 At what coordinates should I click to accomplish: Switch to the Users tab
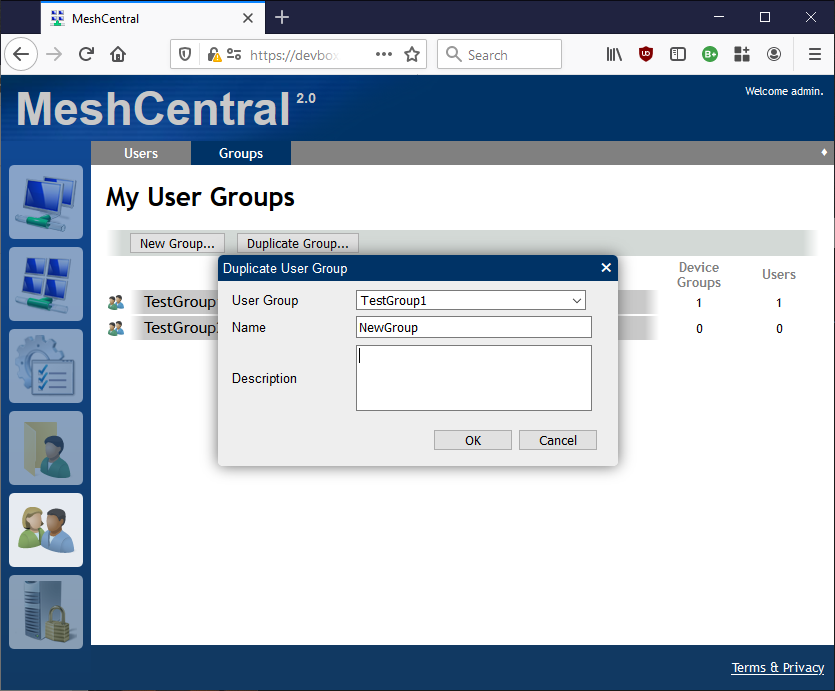pyautogui.click(x=140, y=153)
